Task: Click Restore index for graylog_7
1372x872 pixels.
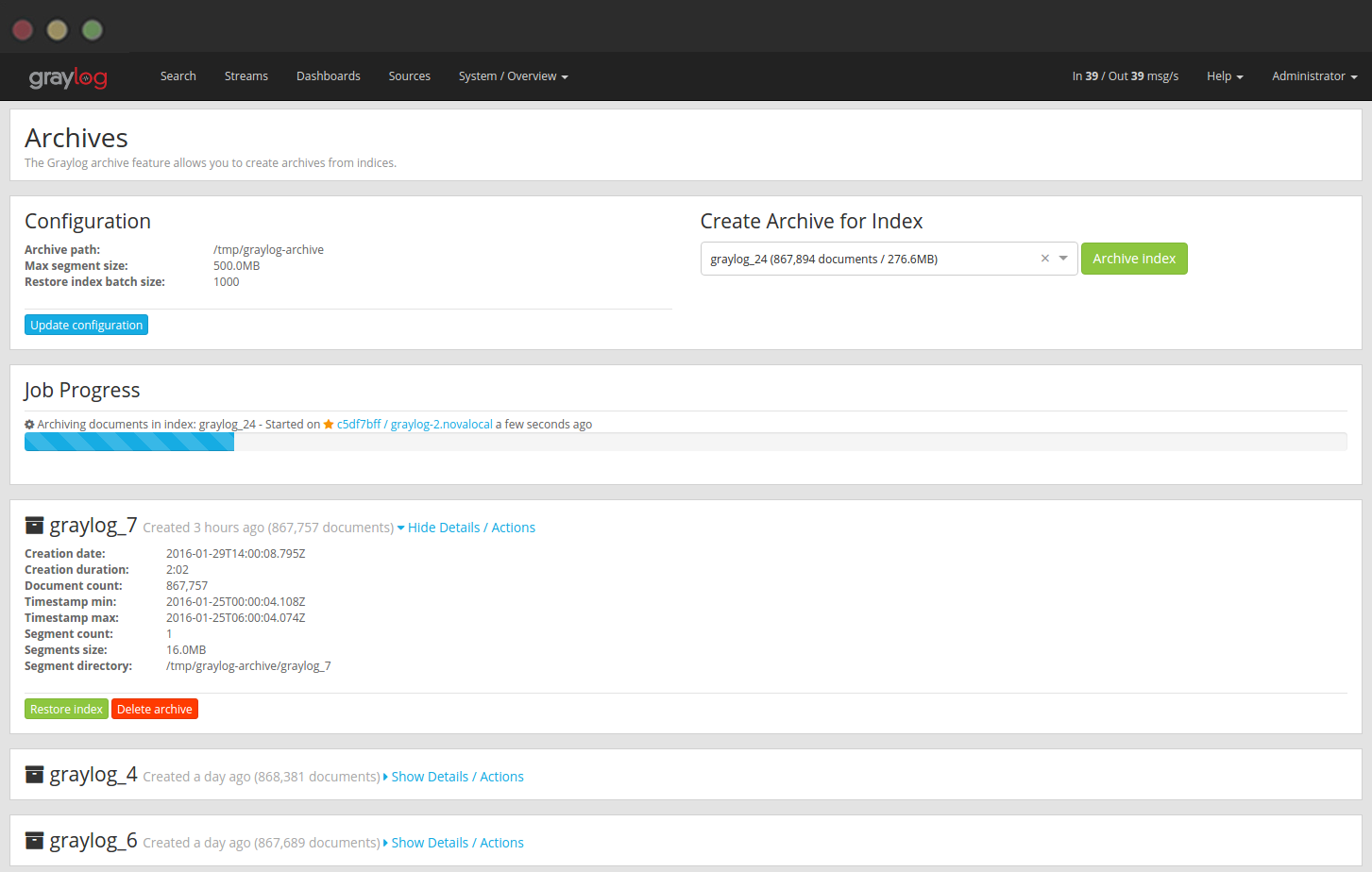Action: 66,709
